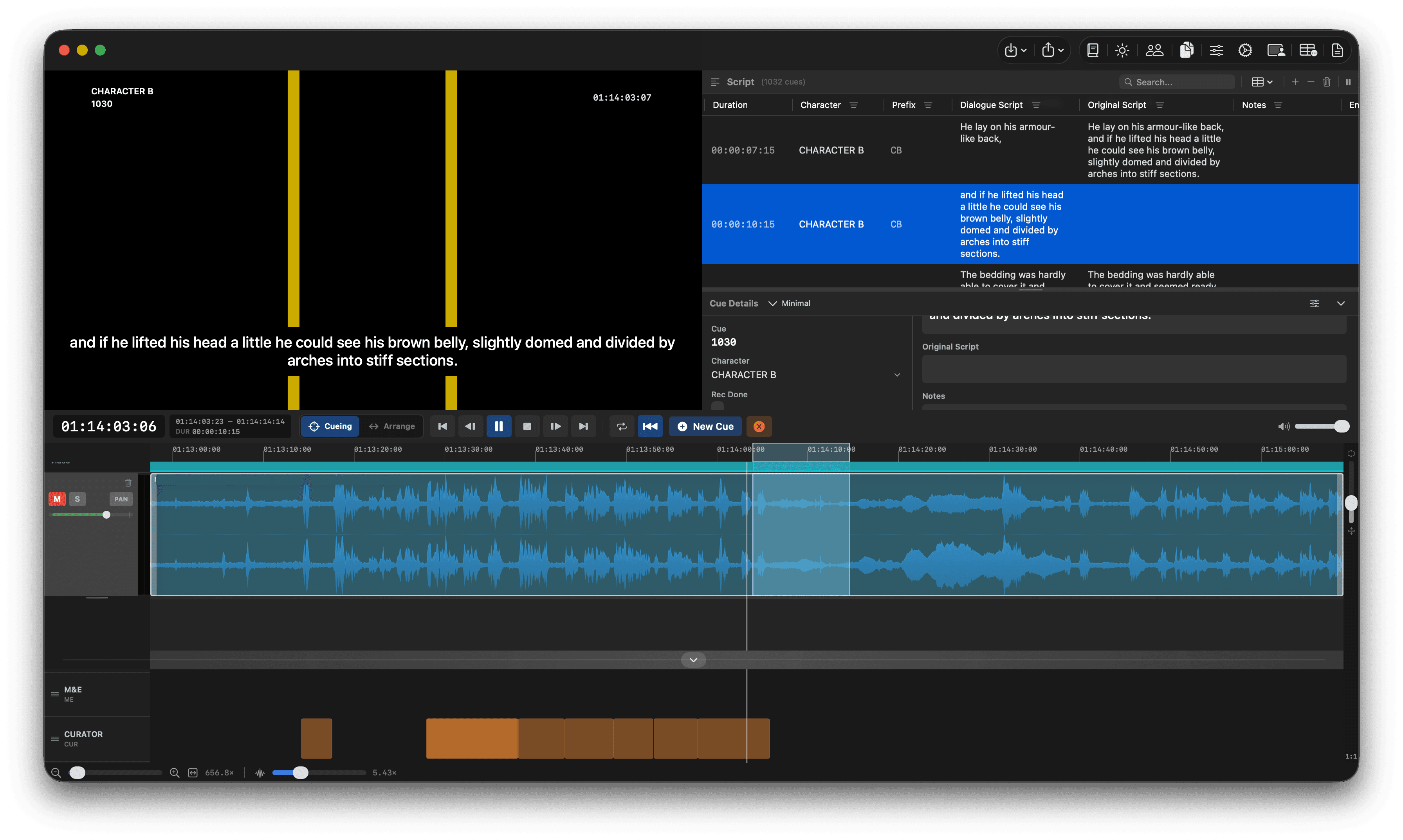Focus the script Search field

coord(1177,82)
